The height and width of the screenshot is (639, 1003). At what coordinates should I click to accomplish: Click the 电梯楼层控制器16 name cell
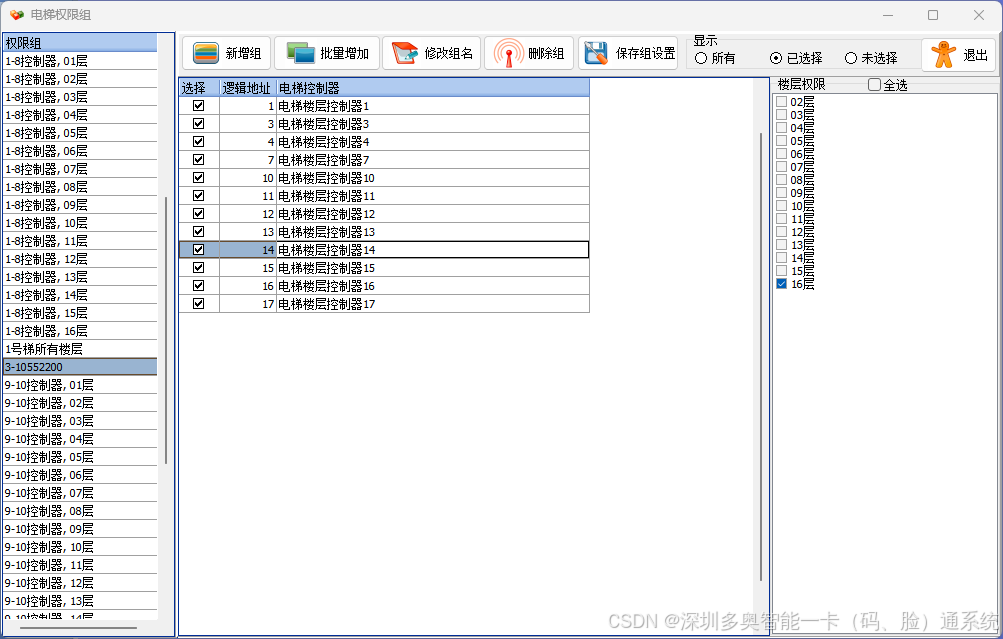tap(432, 286)
